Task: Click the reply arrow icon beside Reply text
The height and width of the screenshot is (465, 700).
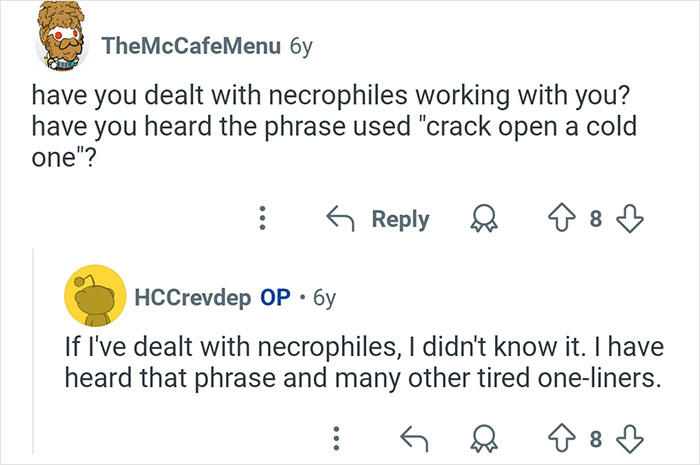Action: (343, 219)
